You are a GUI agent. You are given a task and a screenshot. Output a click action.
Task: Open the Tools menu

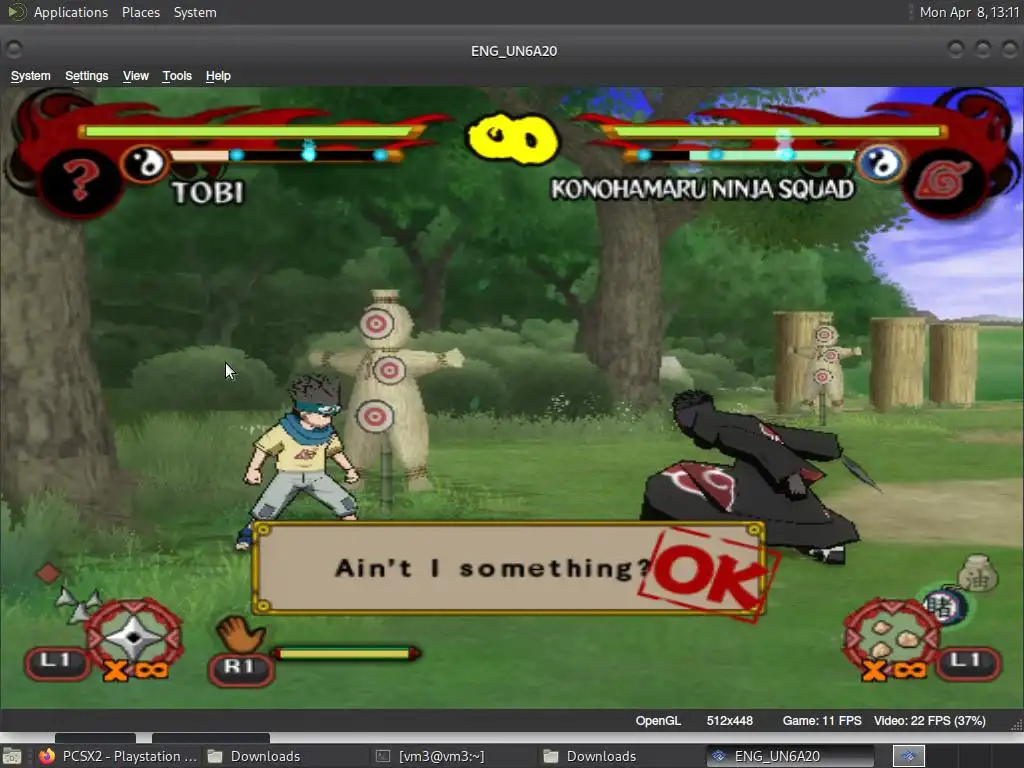177,76
